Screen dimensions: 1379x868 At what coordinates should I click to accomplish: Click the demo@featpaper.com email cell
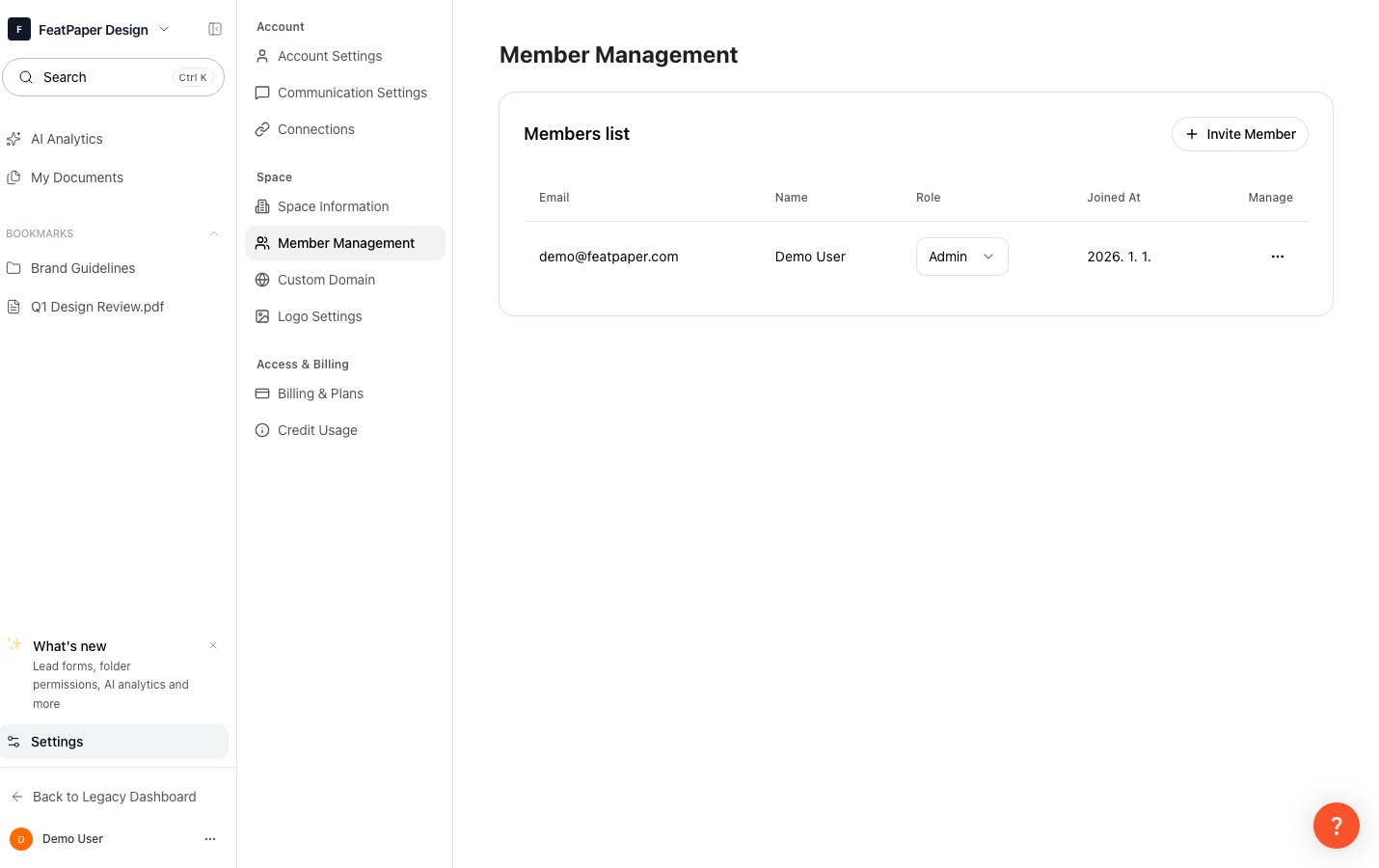click(608, 257)
